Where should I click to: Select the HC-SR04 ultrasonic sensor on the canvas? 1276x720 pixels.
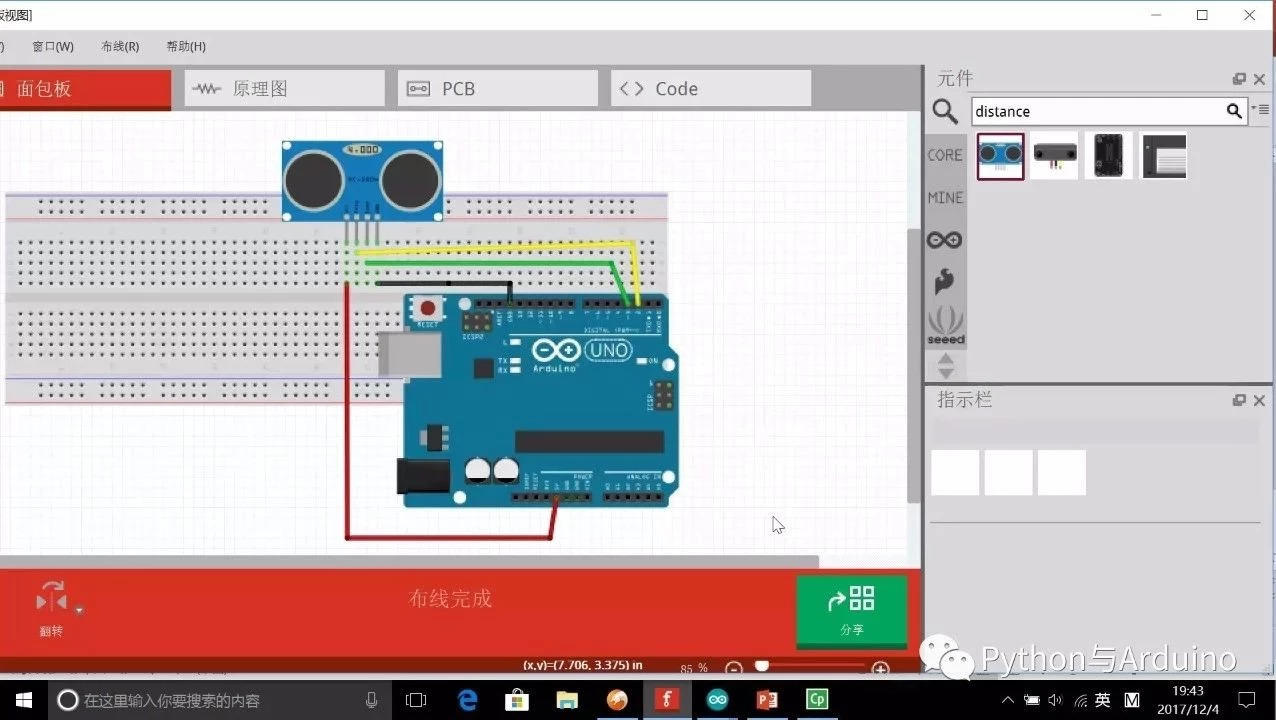362,180
